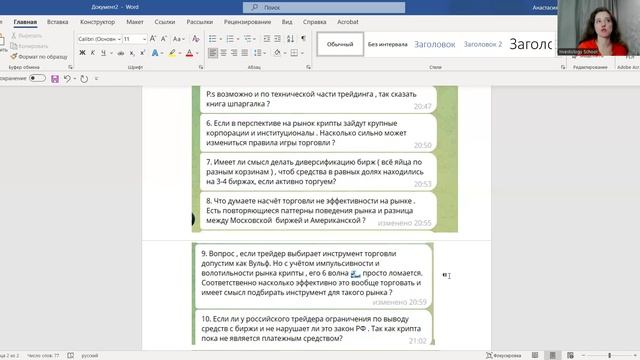Viewport: 640px width, 360px height.
Task: Increase paragraph indent
Action: (x=277, y=39)
